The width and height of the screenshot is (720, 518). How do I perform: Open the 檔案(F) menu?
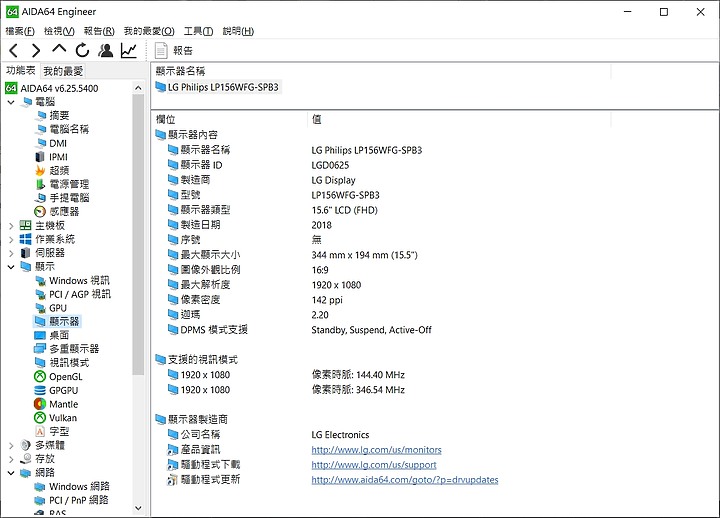tap(20, 31)
